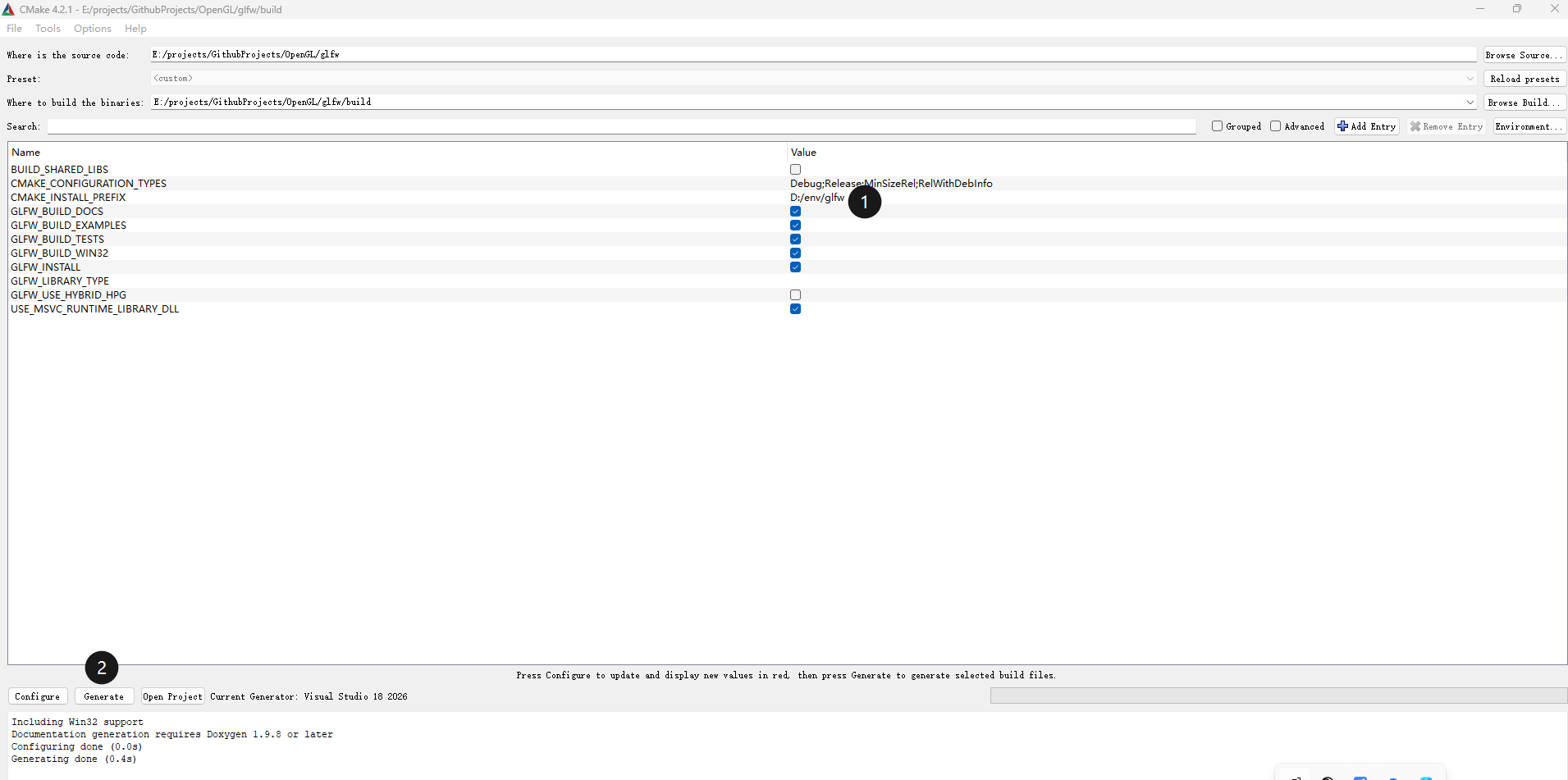
Task: Click the 'Including Win32 support' log line
Action: pos(77,722)
